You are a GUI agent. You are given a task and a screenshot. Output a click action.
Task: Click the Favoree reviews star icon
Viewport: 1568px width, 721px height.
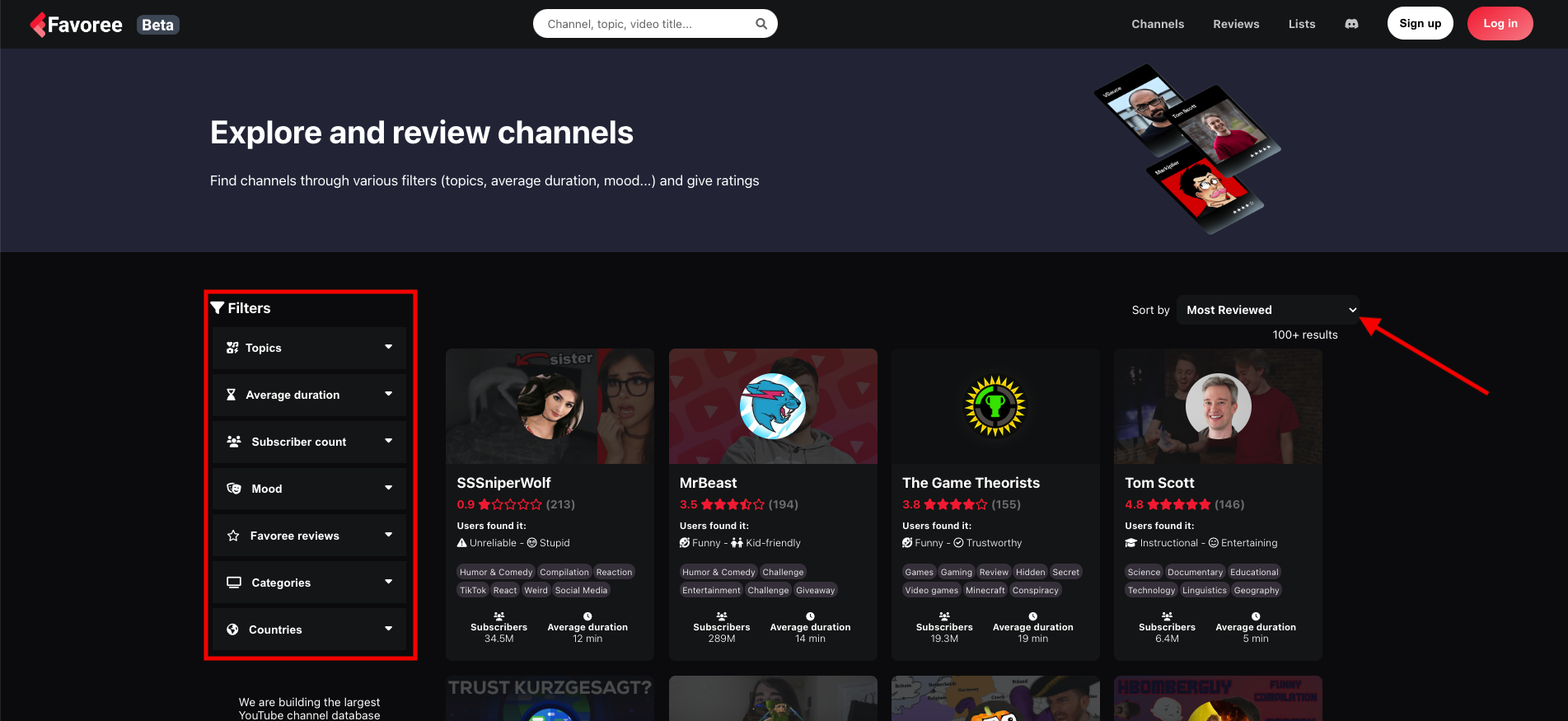[233, 536]
